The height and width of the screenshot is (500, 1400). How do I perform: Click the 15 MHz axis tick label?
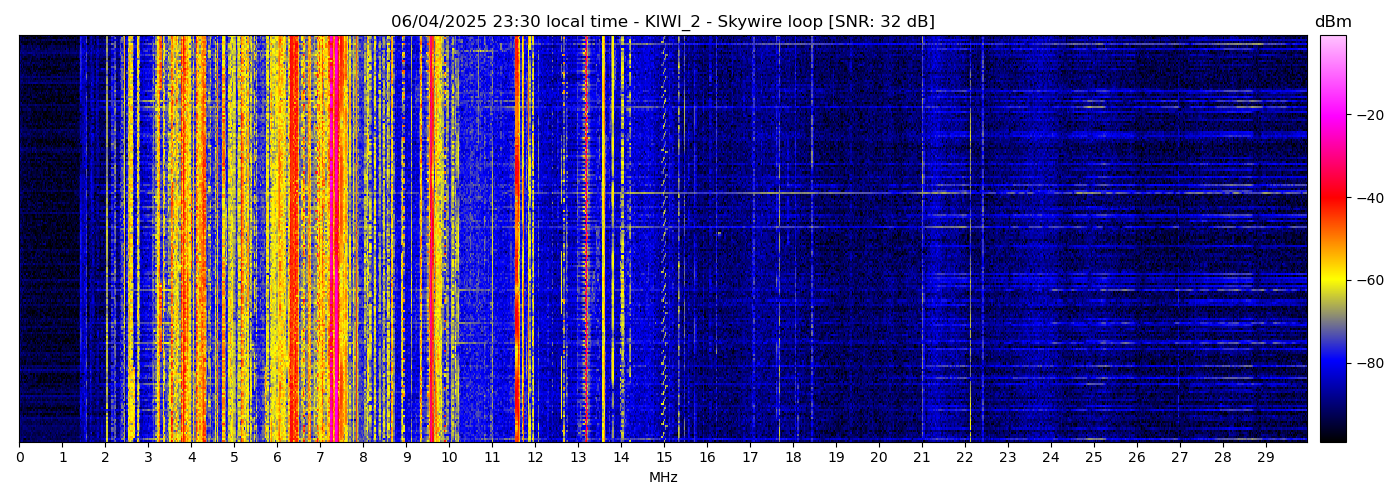[664, 458]
